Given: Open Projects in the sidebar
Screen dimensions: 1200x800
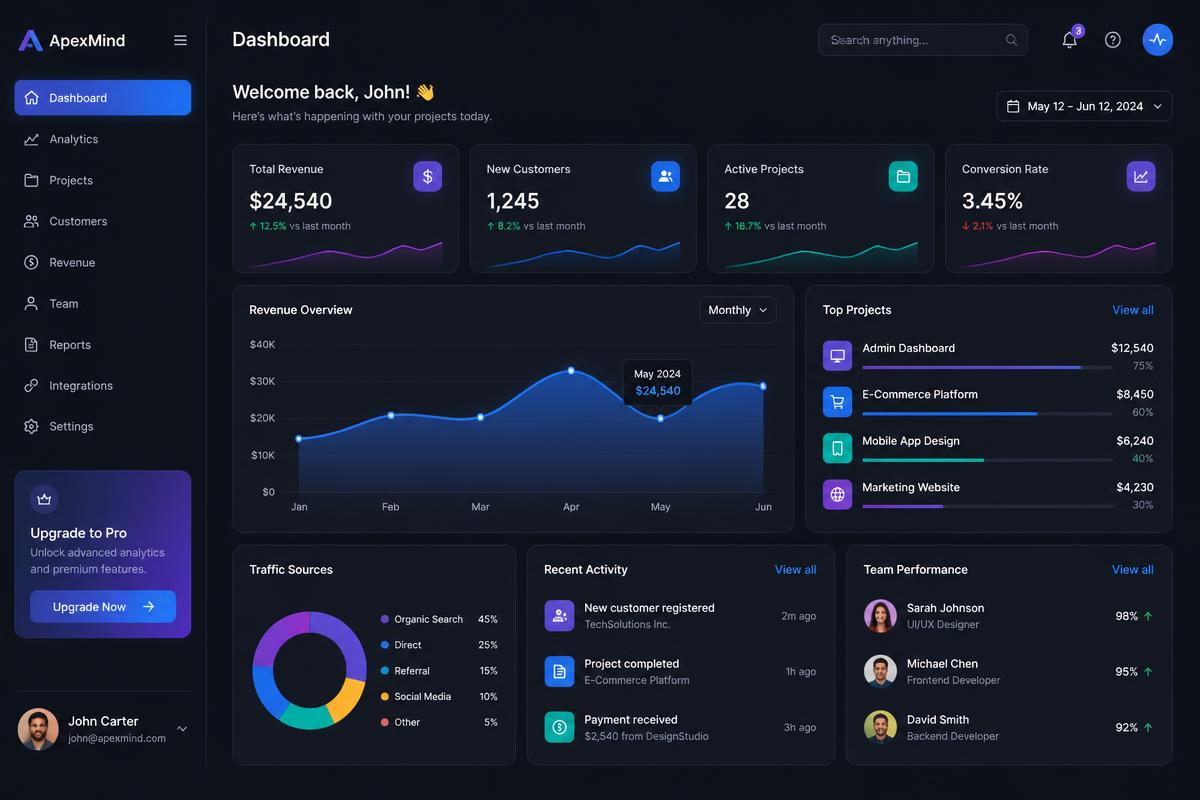Looking at the screenshot, I should [102, 180].
